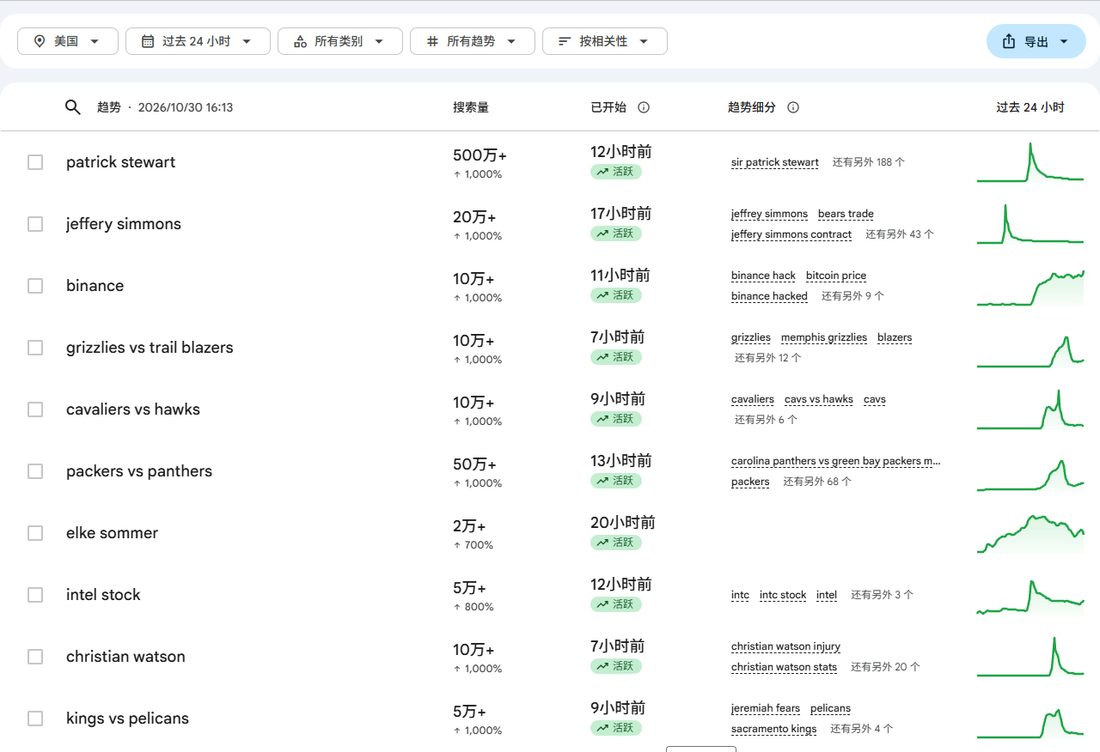Expand 还有另外 20 个 for christian watson
The width and height of the screenshot is (1100, 752).
[885, 666]
